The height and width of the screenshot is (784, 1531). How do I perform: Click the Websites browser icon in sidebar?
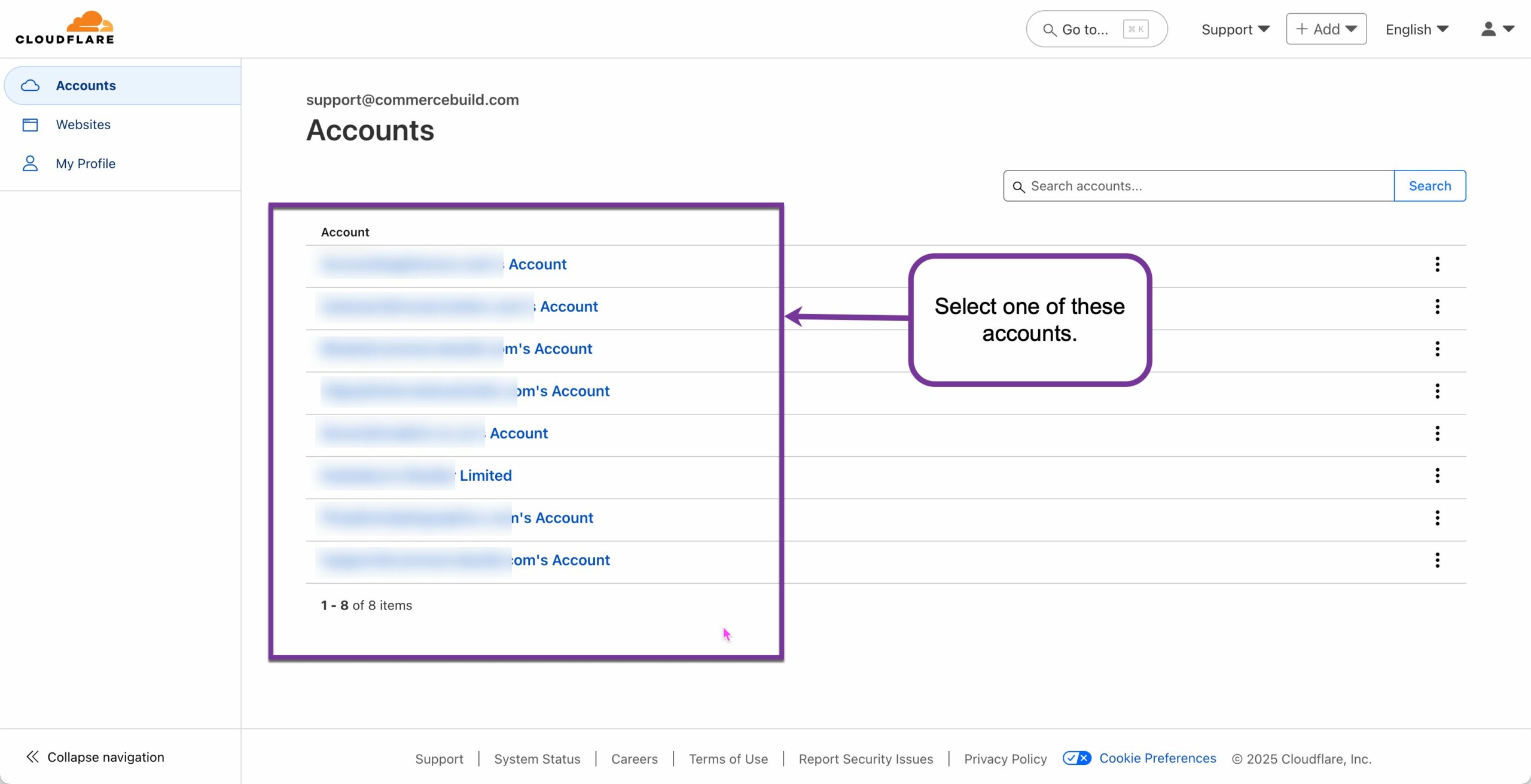click(x=30, y=124)
